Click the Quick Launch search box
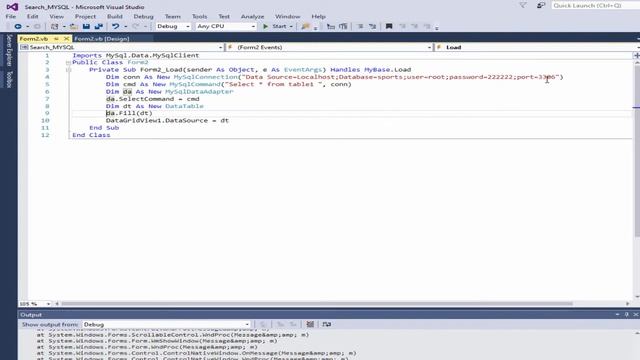The height and width of the screenshot is (360, 640). point(596,5)
